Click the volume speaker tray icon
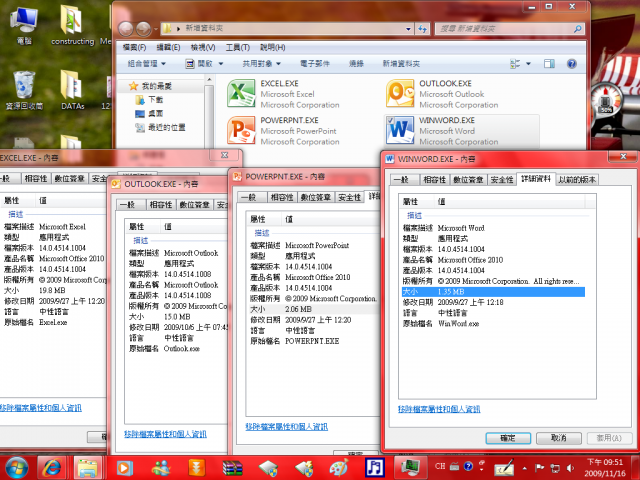This screenshot has width=640, height=480. pos(570,468)
